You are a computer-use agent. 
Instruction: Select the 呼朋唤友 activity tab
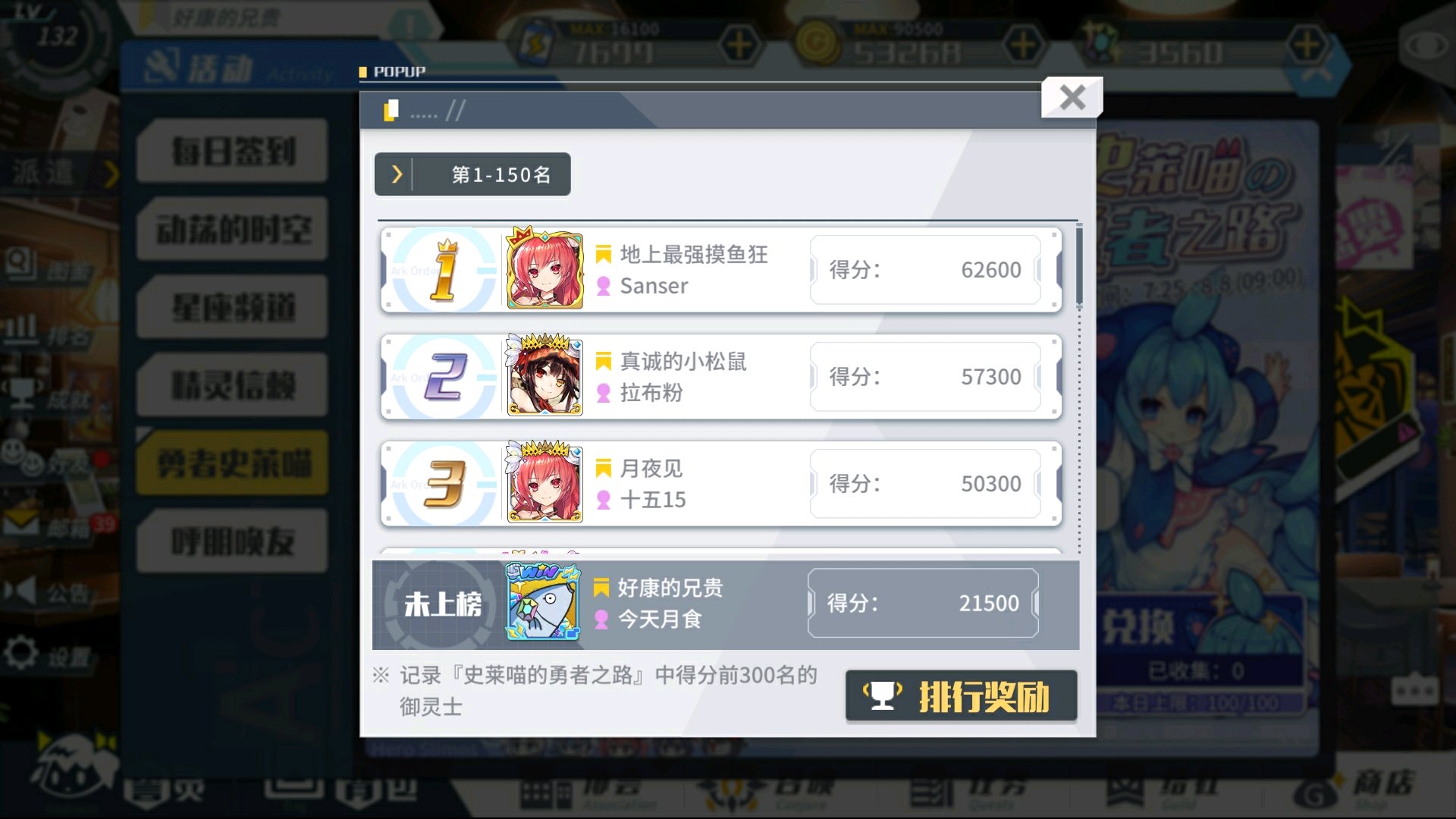(x=233, y=541)
